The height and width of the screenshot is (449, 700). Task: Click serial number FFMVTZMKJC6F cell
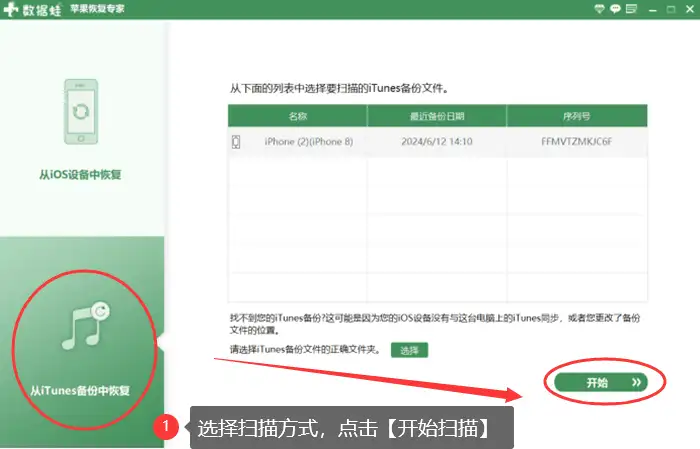click(576, 142)
